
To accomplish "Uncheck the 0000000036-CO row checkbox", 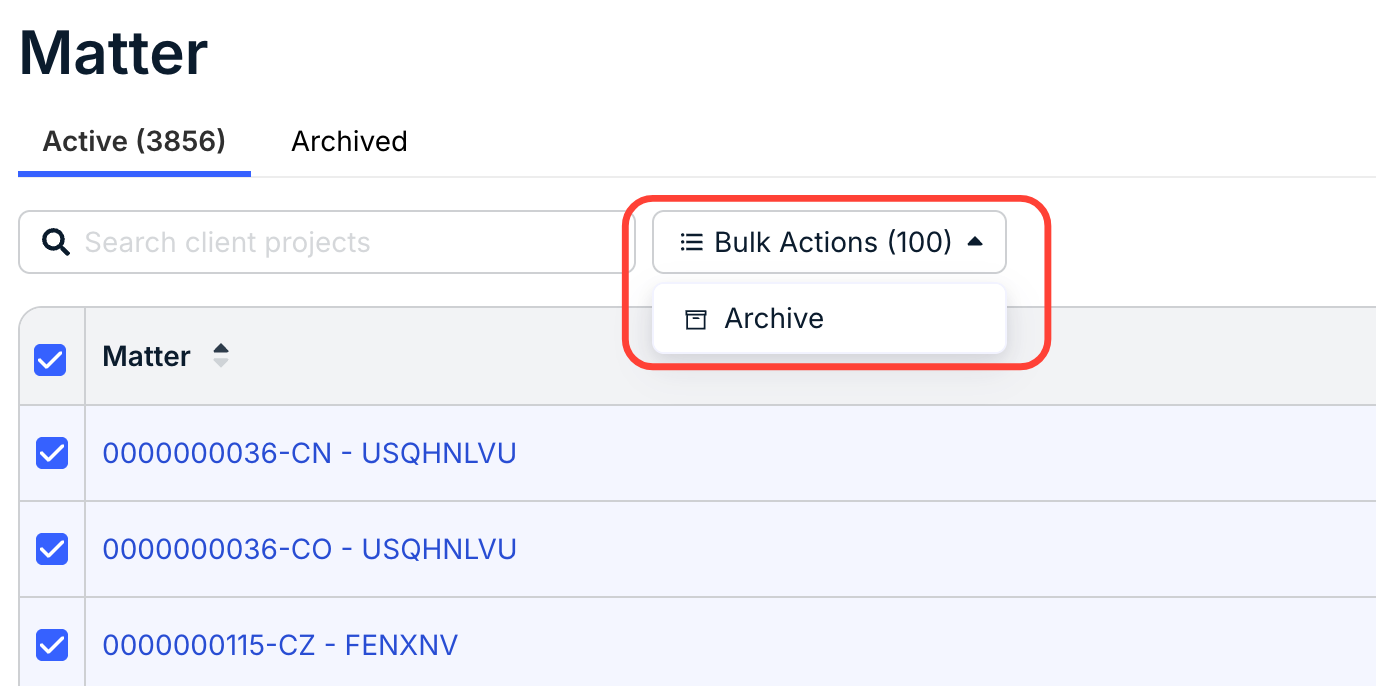I will [51, 549].
